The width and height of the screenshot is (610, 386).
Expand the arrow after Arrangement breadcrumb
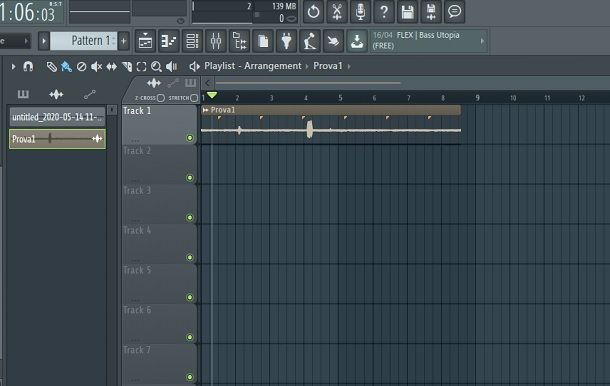click(x=307, y=67)
